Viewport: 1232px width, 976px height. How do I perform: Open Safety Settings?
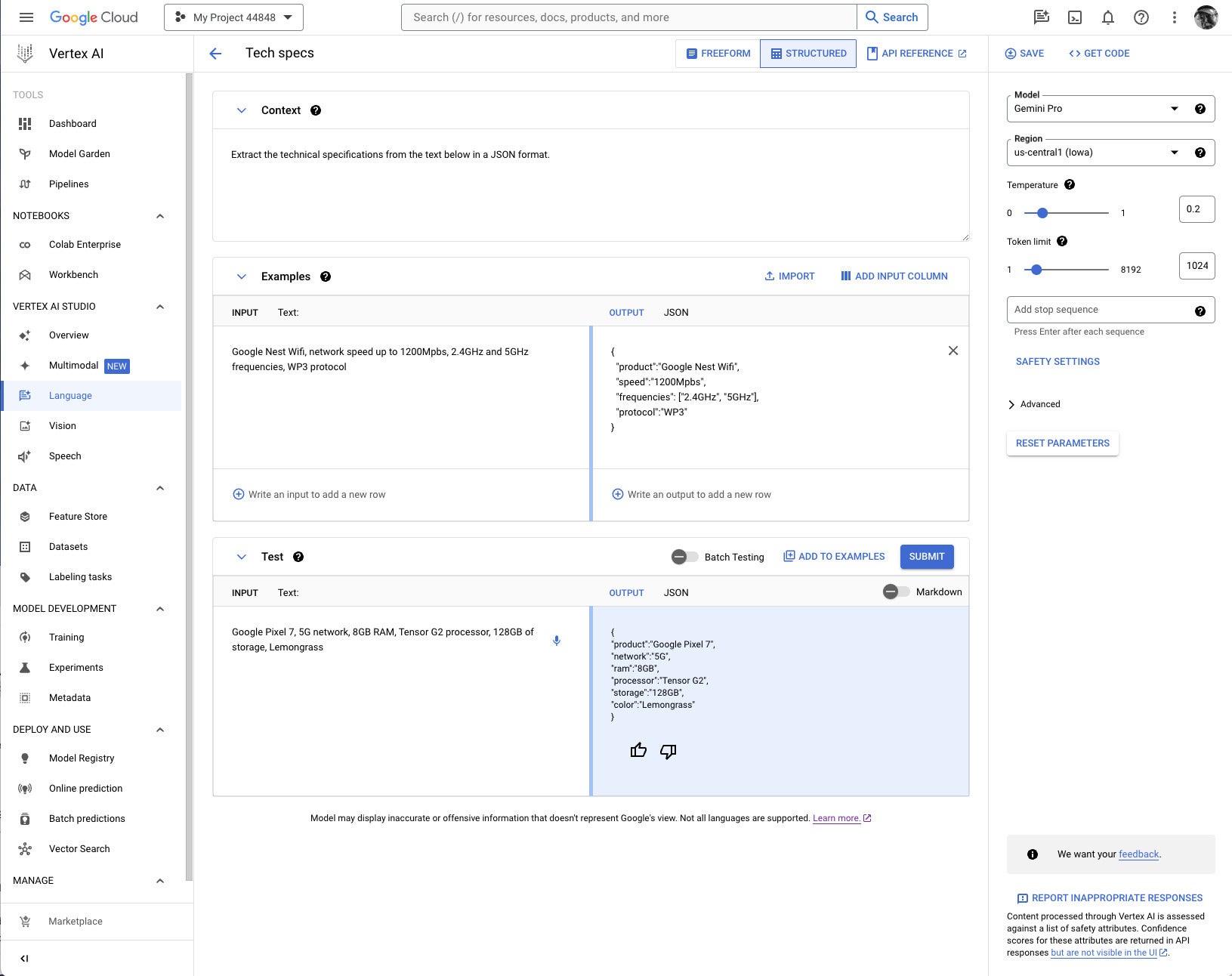1058,362
